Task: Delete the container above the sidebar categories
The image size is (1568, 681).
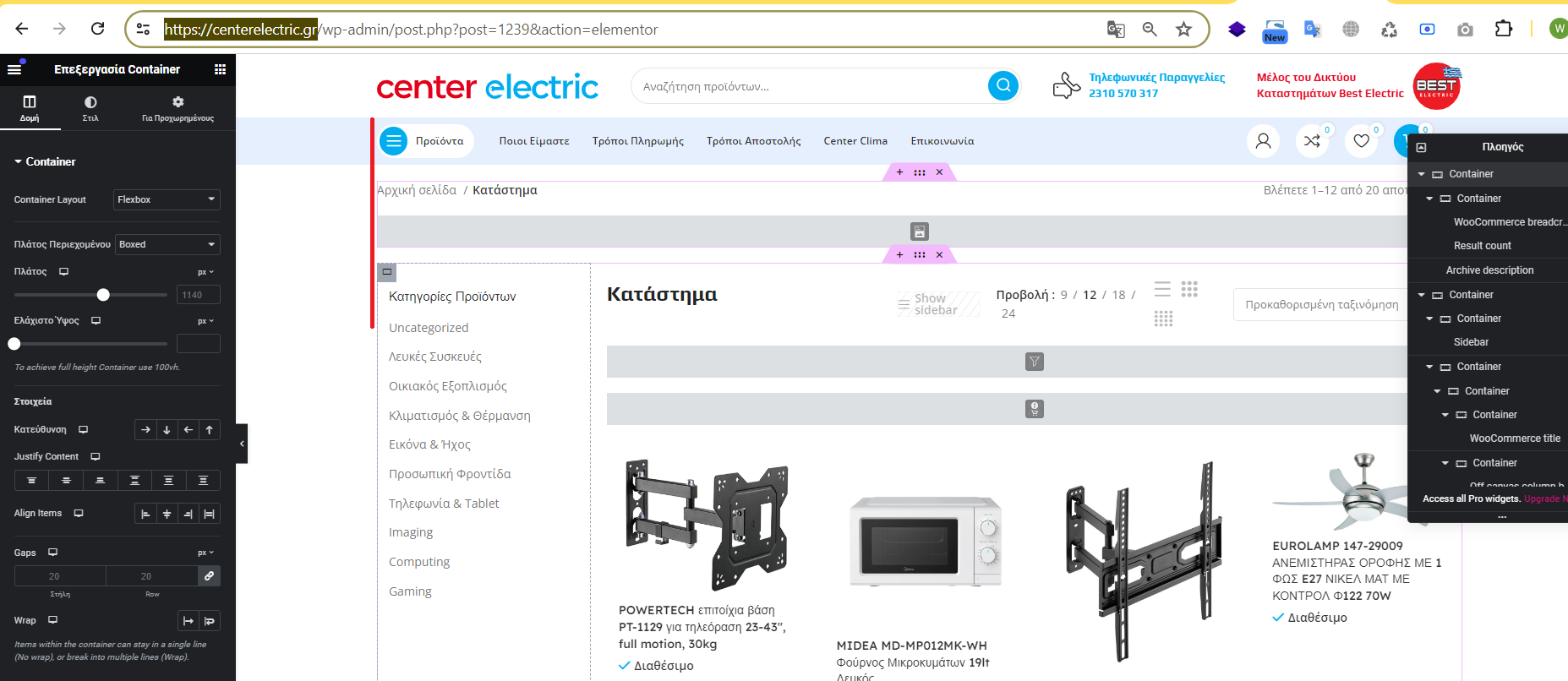Action: [x=939, y=254]
